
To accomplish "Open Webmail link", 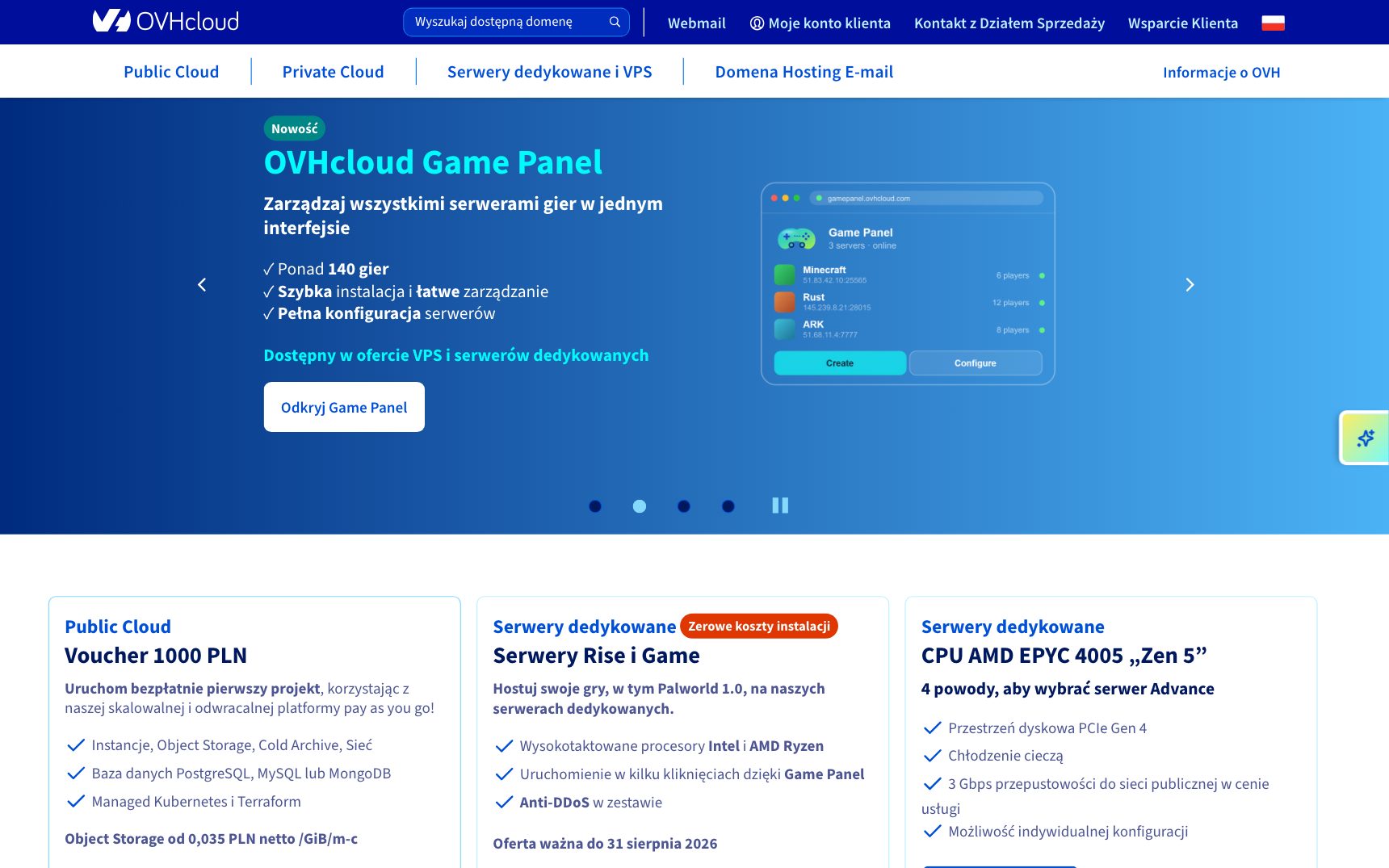I will [x=696, y=23].
